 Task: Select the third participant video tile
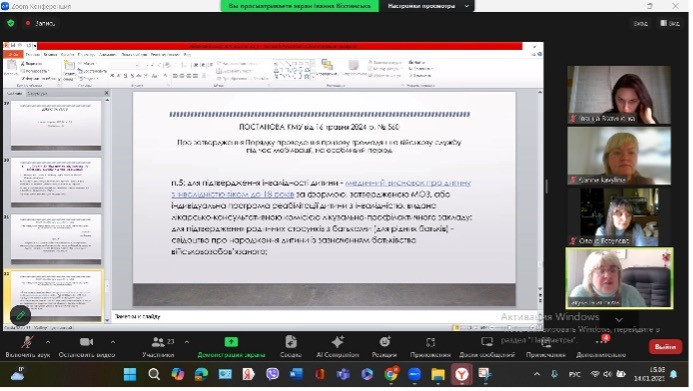(619, 216)
